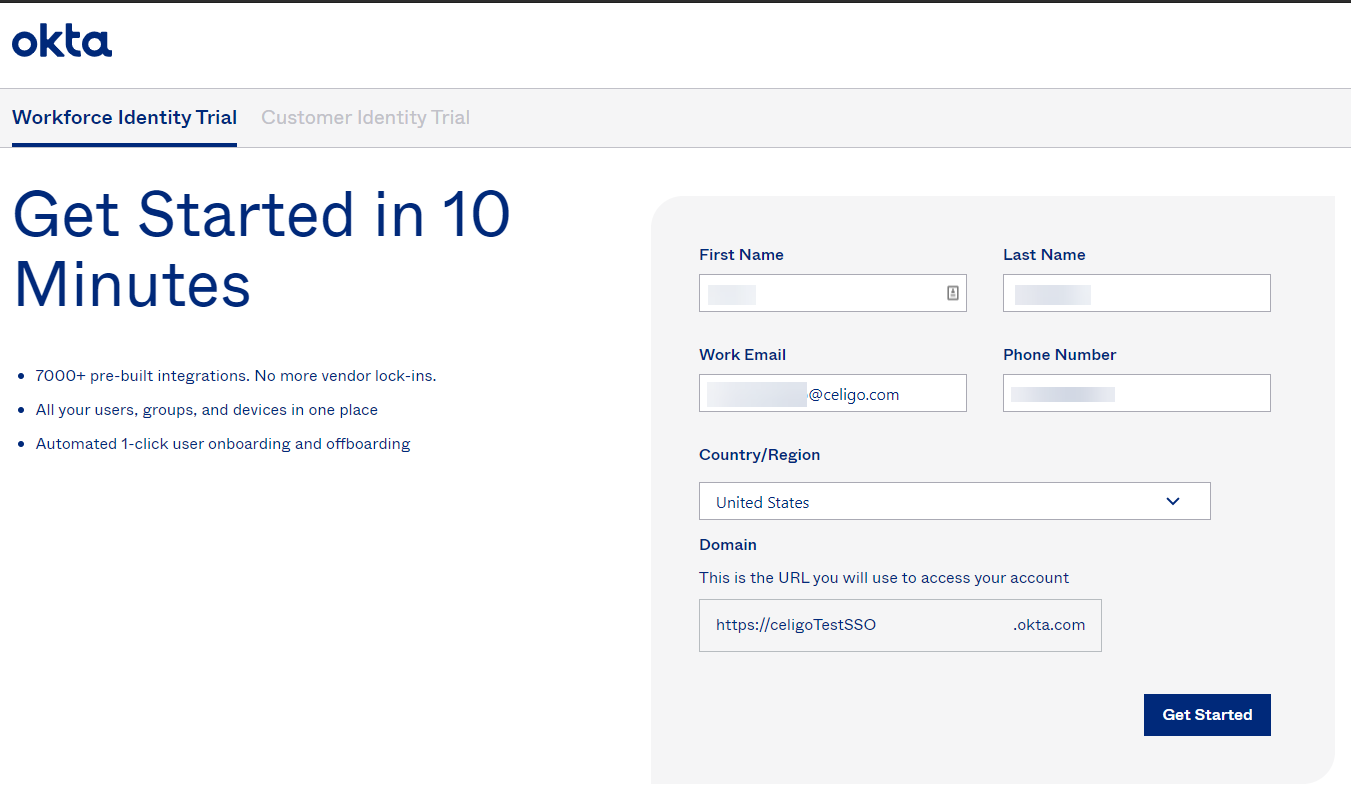Click the "Phone Number" label
This screenshot has height=798, width=1351.
click(1060, 355)
